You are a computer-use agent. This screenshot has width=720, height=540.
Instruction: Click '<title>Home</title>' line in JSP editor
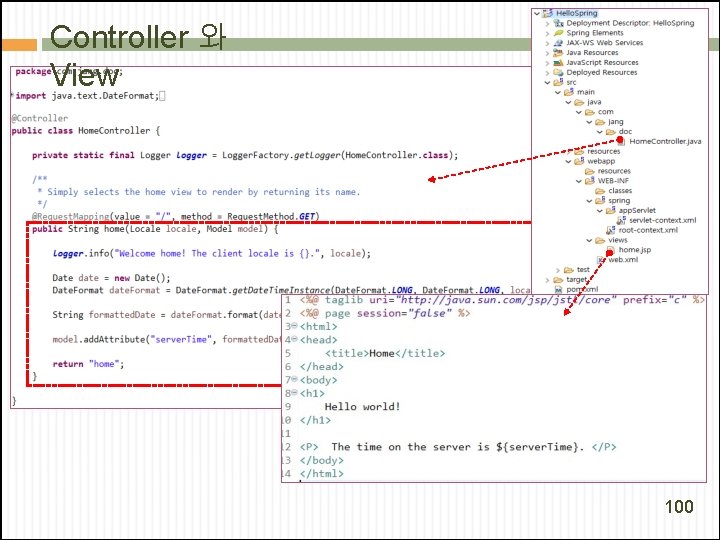[x=385, y=353]
